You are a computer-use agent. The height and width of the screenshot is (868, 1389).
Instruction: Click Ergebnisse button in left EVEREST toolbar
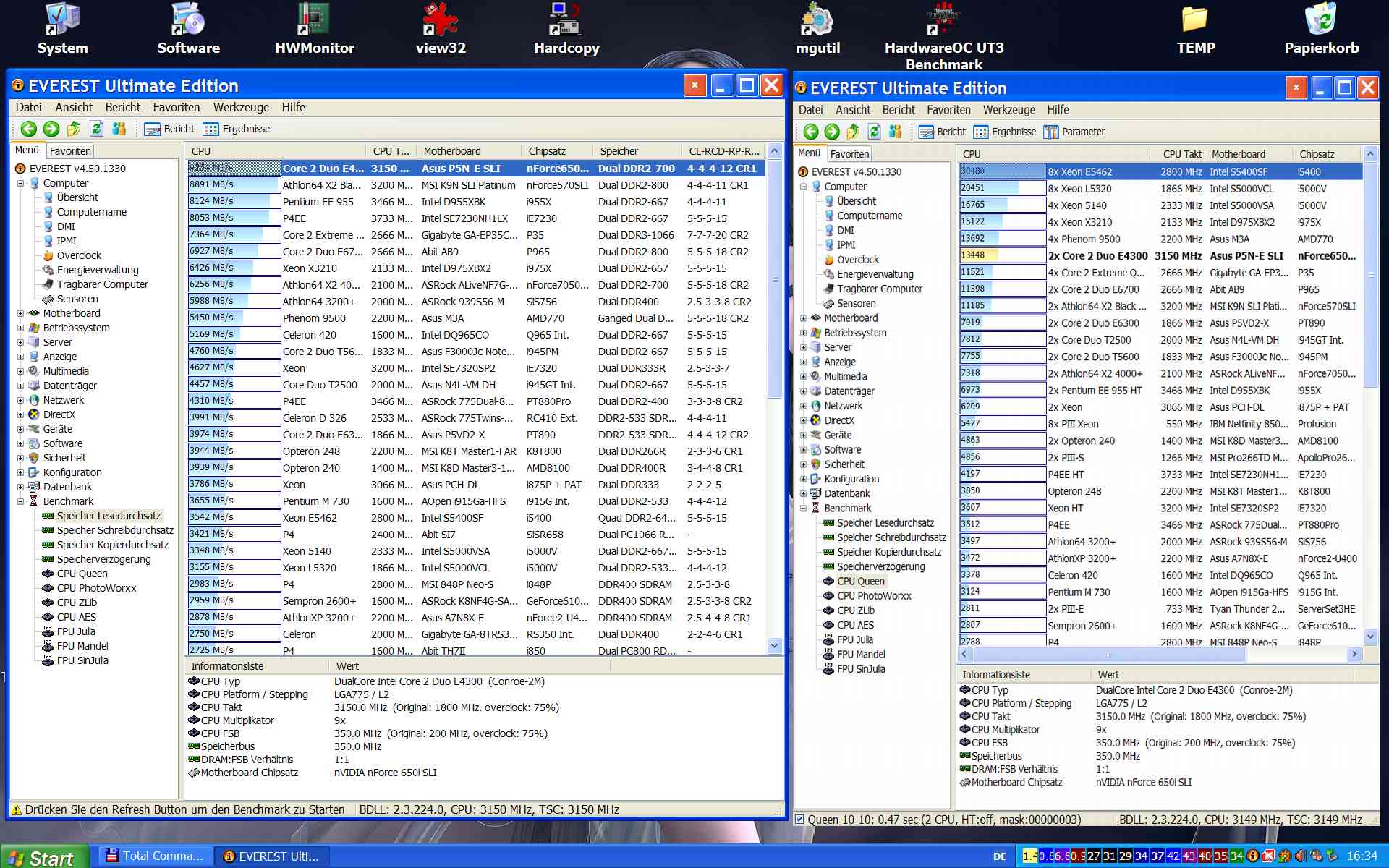click(x=237, y=129)
